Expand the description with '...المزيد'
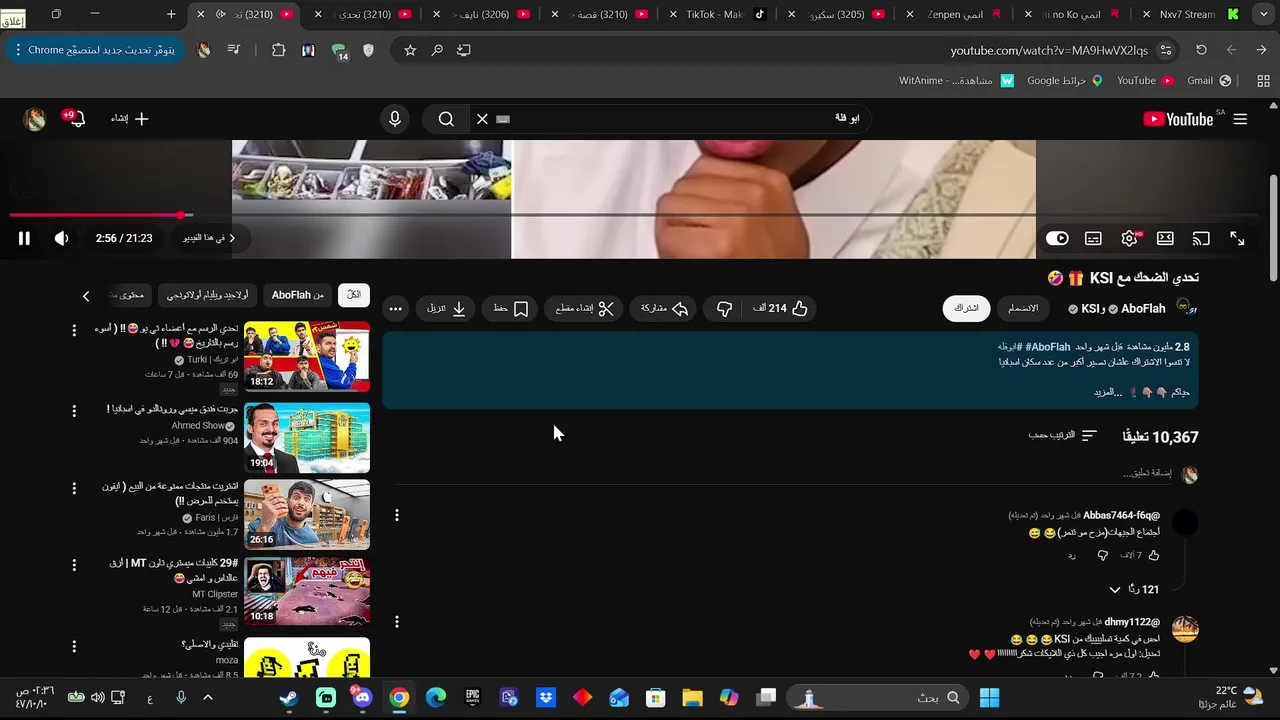1280x720 pixels. (1109, 392)
